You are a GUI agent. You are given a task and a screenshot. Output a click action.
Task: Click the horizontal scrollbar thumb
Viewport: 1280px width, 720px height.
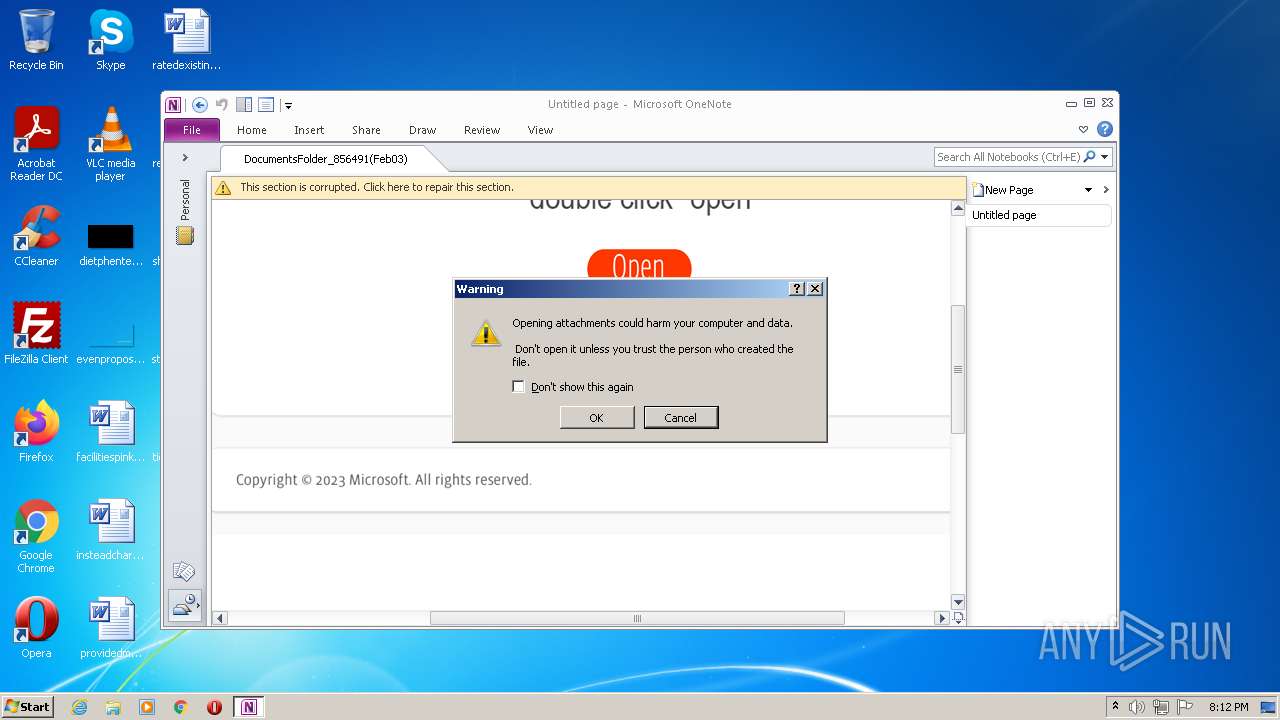pos(637,618)
